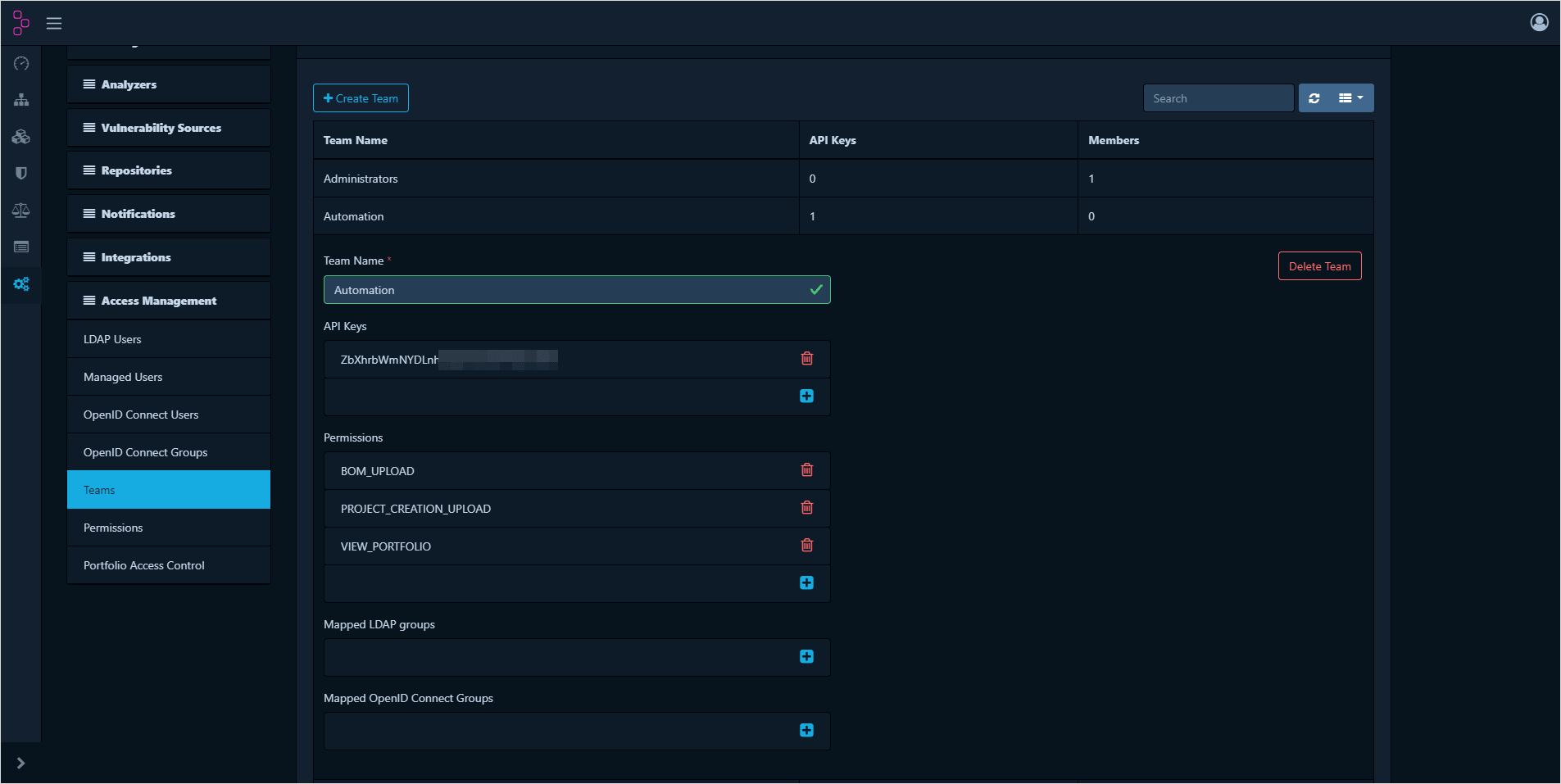Add a mapped OpenID Connect group
This screenshot has height=784, width=1561.
tap(807, 731)
